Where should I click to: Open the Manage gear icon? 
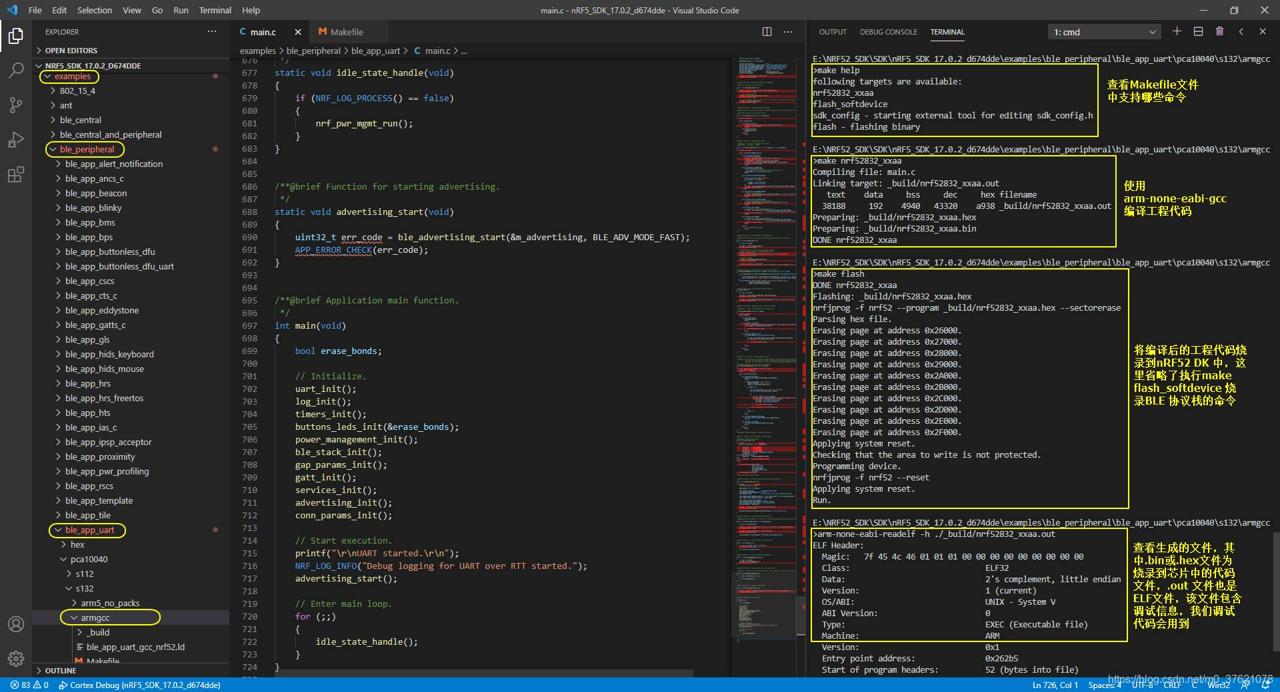click(x=16, y=658)
